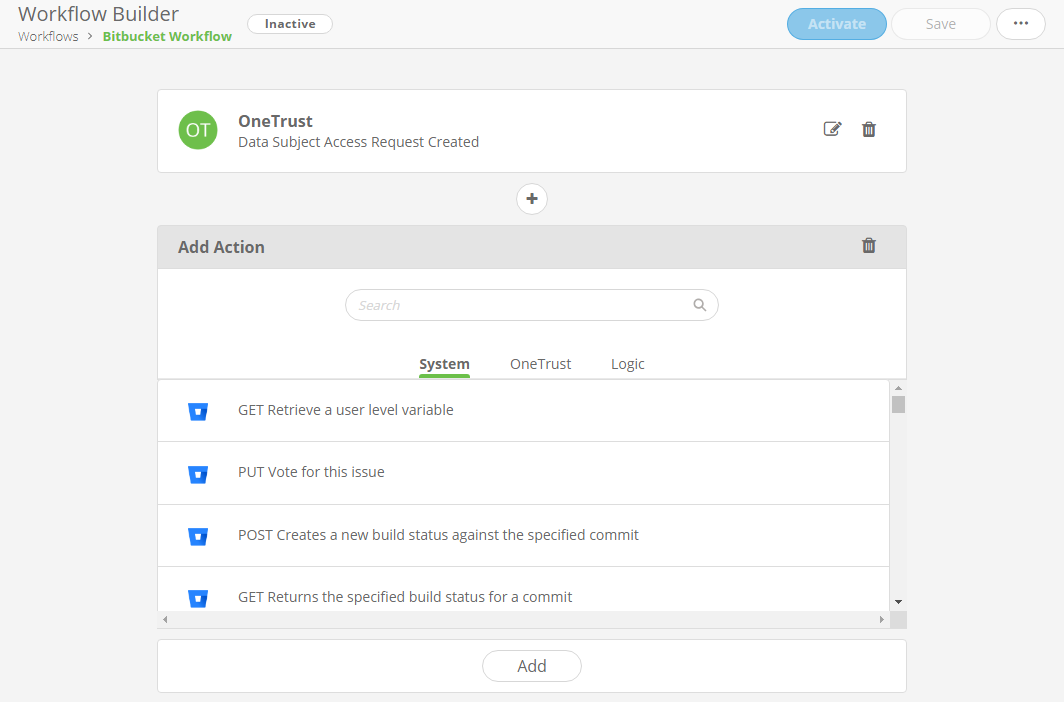Click the plus icon to insert a step

pos(531,199)
